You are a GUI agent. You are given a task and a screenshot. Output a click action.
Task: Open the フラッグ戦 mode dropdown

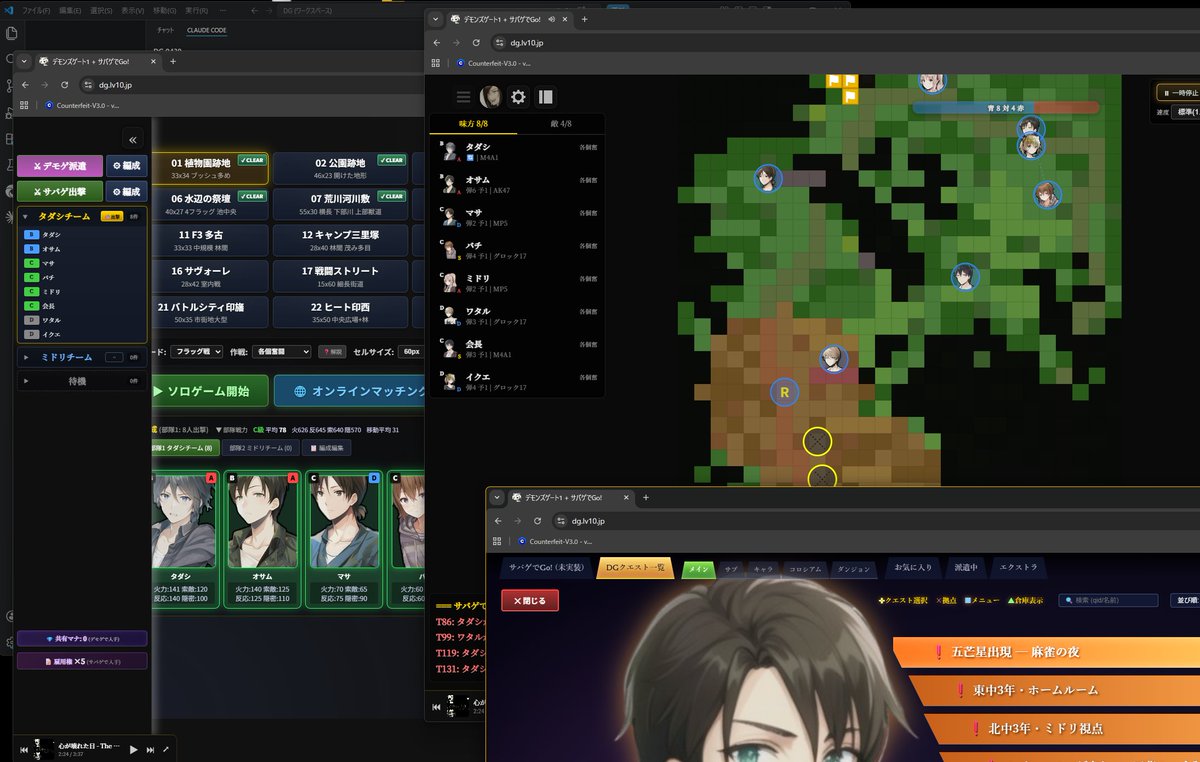pos(198,351)
